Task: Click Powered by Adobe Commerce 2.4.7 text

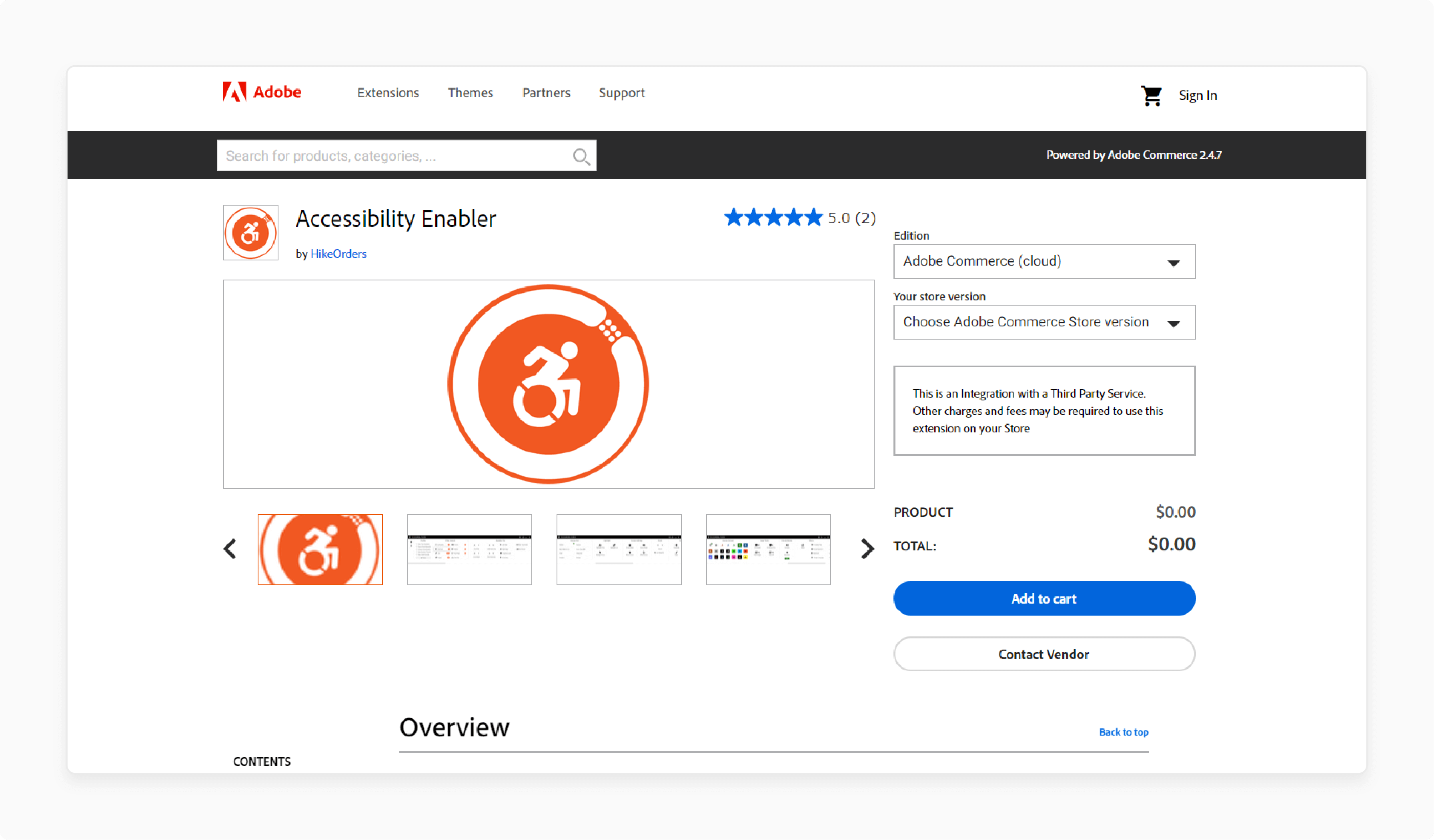Action: (1134, 155)
